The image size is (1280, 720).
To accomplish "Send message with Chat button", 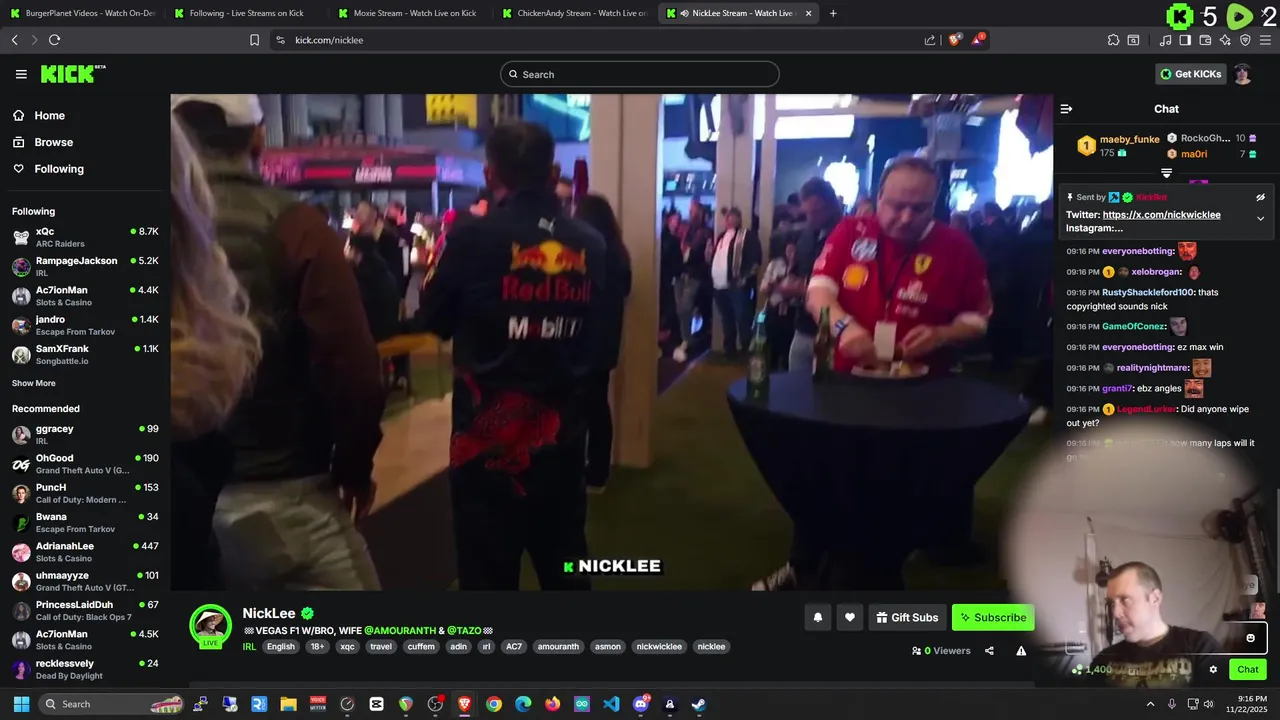I will 1248,670.
